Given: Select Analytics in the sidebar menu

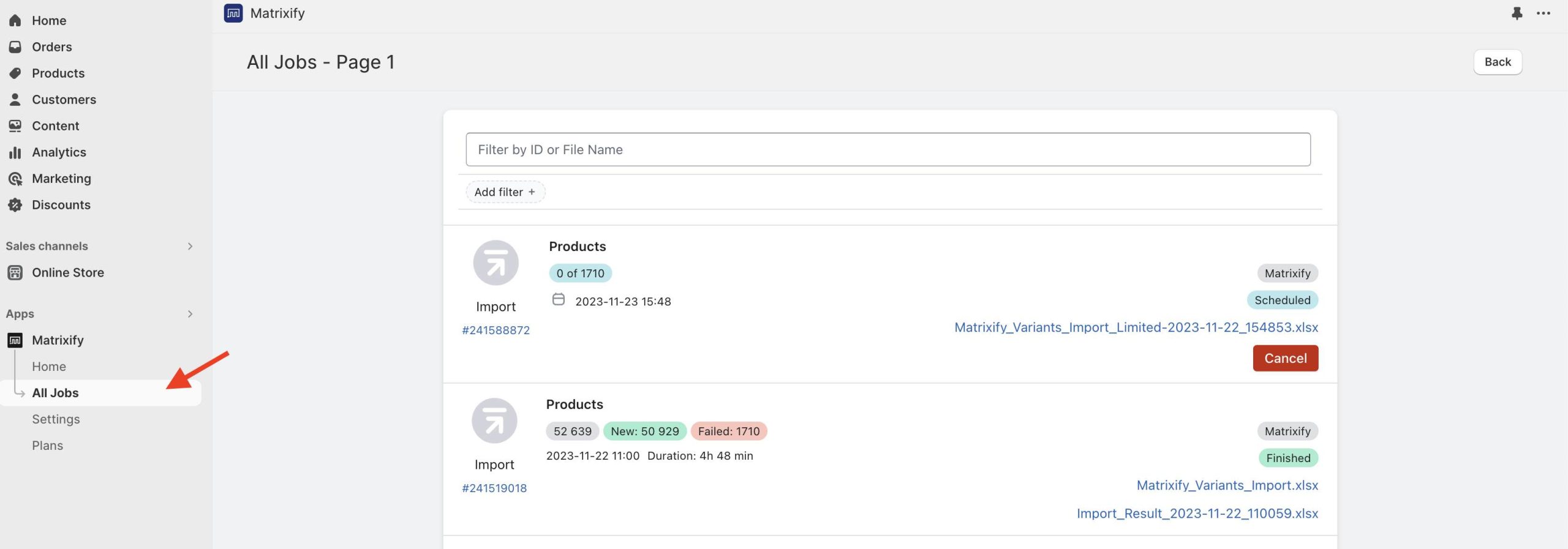Looking at the screenshot, I should click(x=59, y=152).
